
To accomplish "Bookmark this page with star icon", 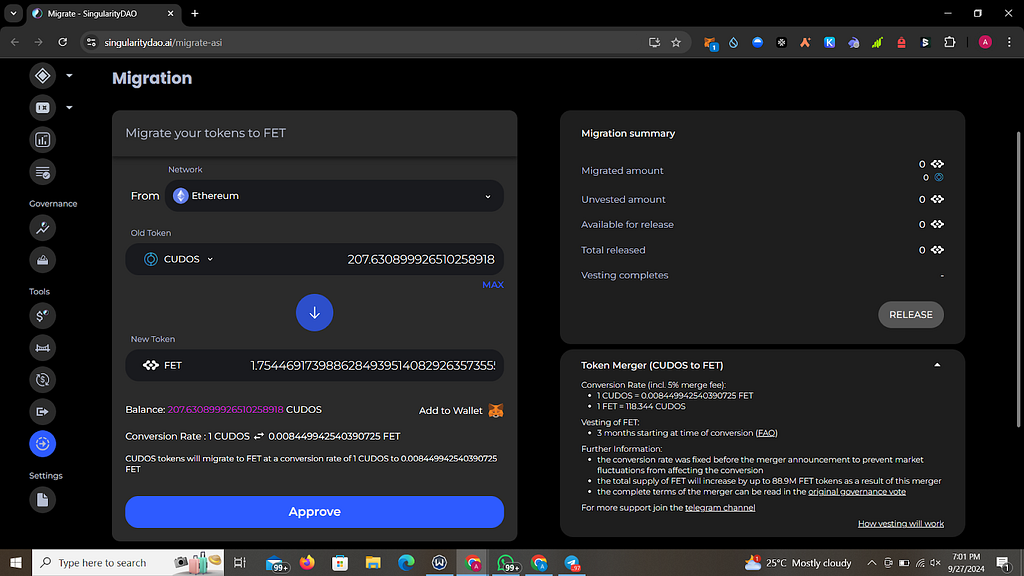I will click(676, 42).
